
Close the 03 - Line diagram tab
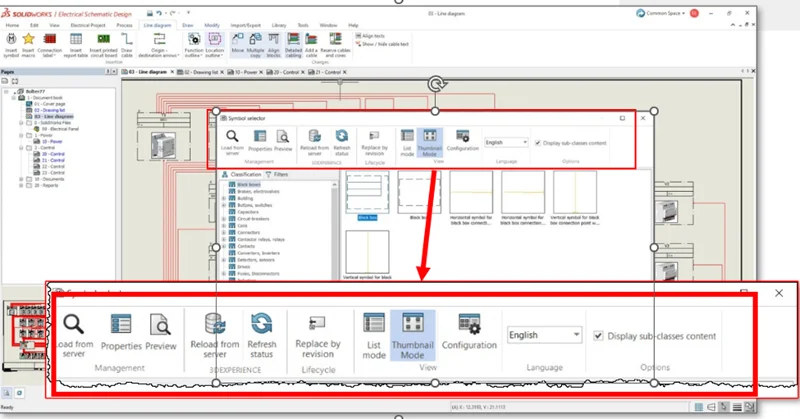[x=172, y=72]
